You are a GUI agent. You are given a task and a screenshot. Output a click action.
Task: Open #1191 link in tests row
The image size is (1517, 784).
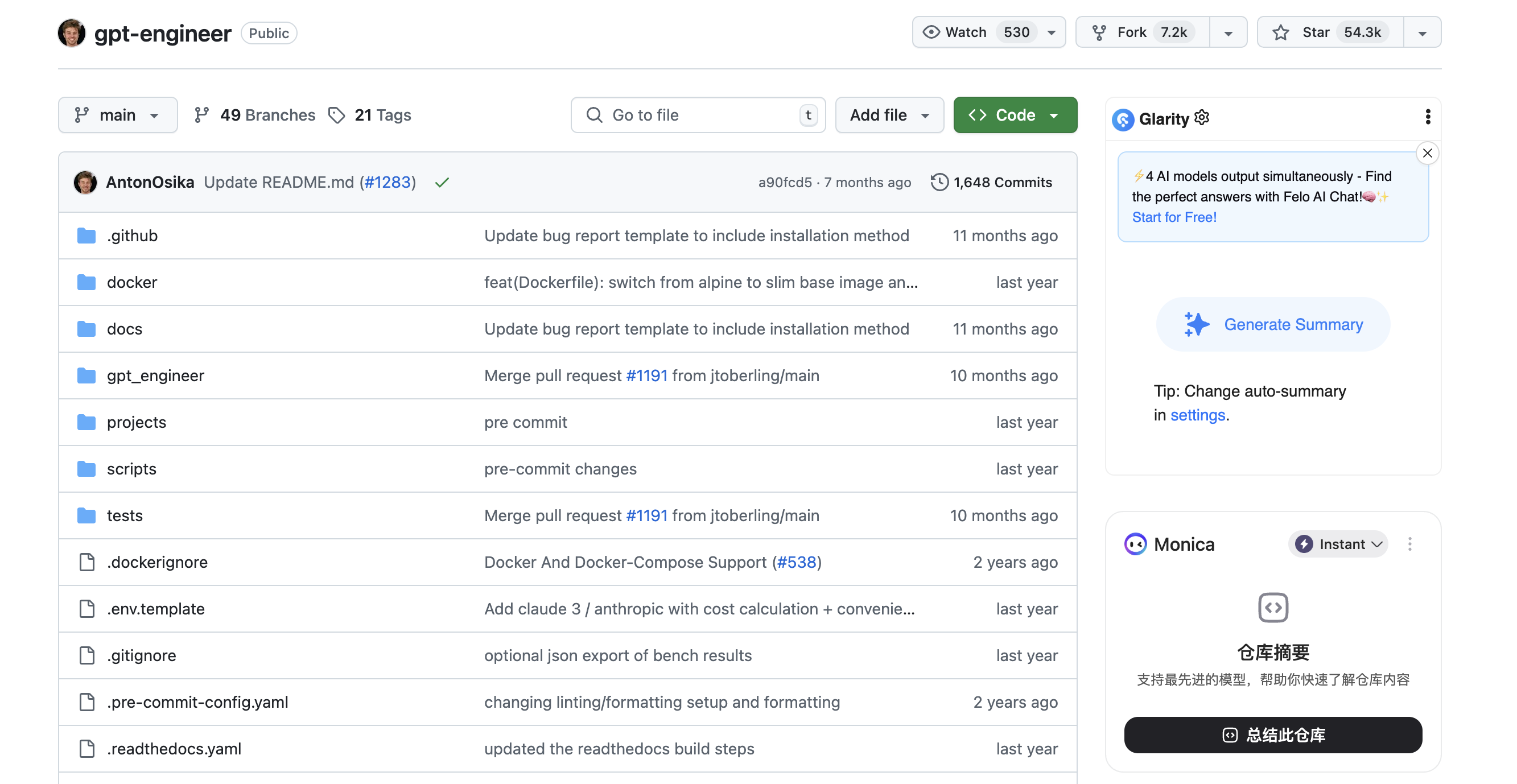coord(646,515)
